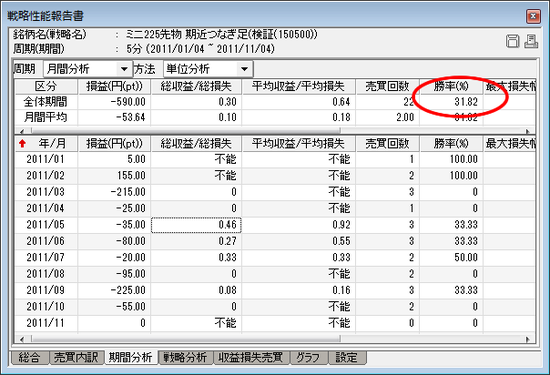550x375 pixels.
Task: Open the 収益損失売買 tab
Action: tap(250, 357)
